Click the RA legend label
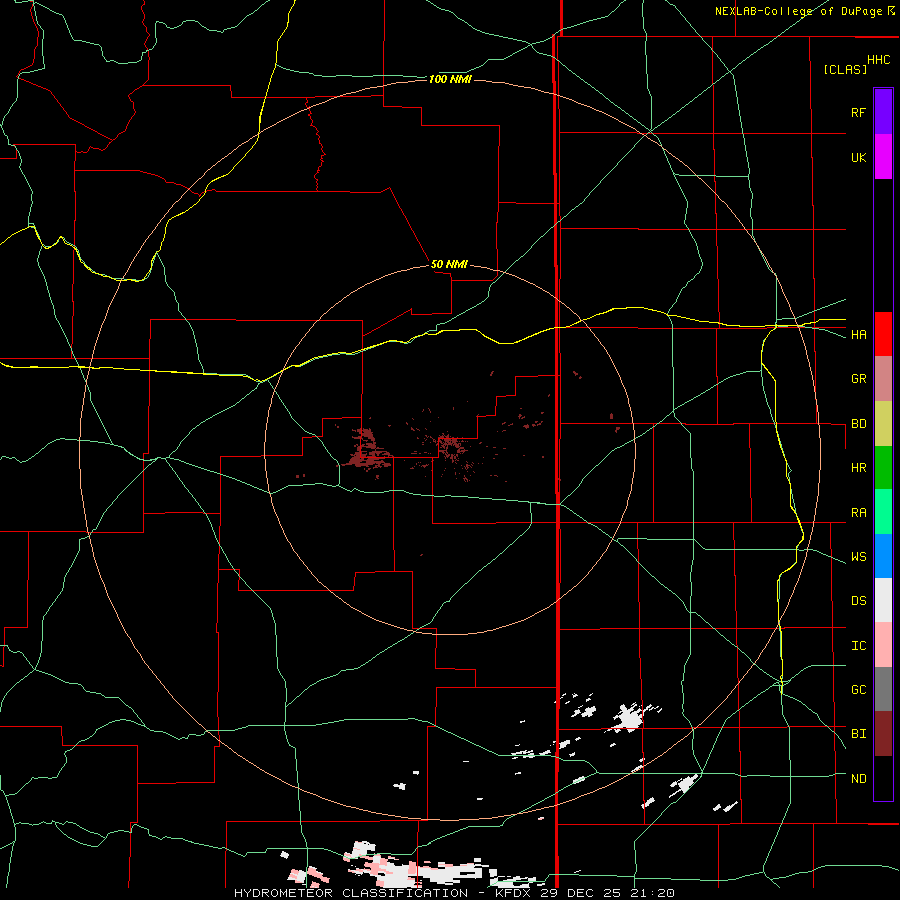Viewport: 900px width, 900px height. pyautogui.click(x=858, y=513)
